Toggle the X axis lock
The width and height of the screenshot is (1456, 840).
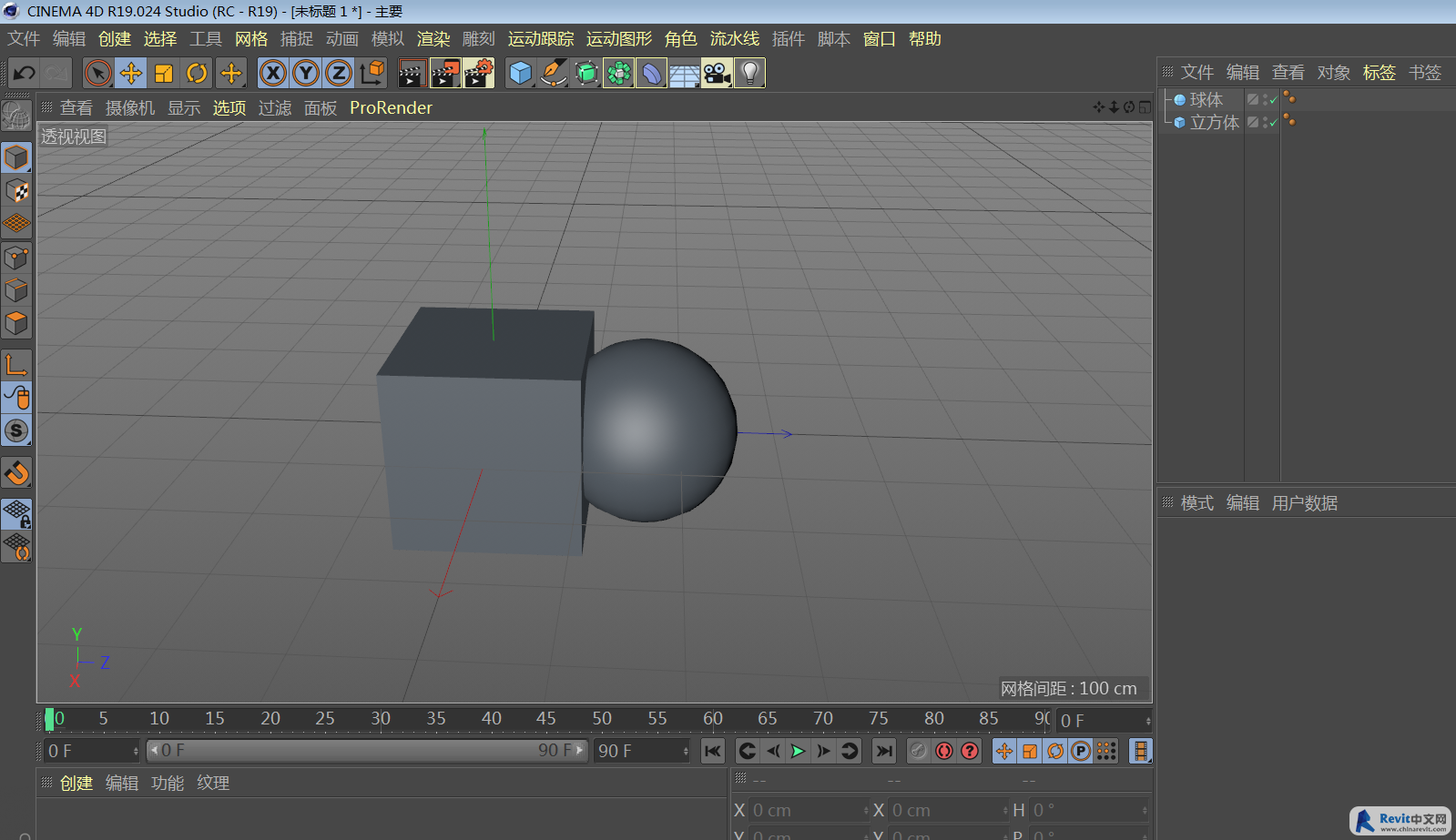click(x=273, y=73)
